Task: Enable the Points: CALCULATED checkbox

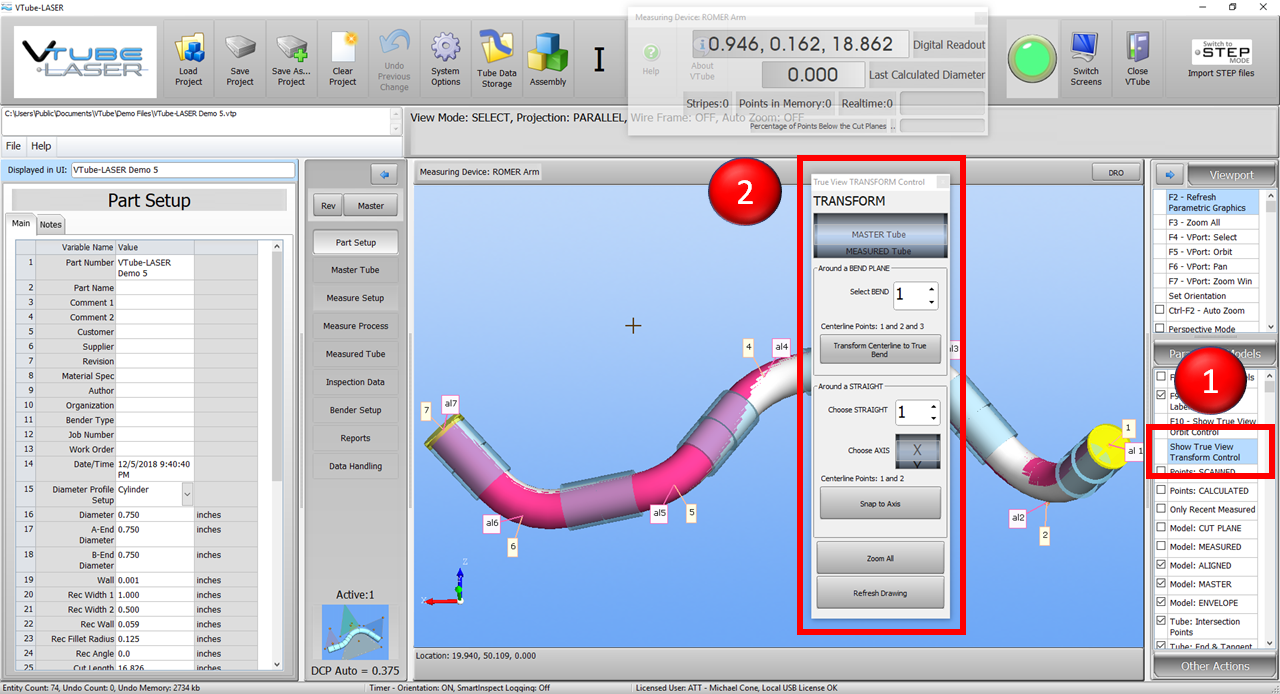Action: 1160,491
